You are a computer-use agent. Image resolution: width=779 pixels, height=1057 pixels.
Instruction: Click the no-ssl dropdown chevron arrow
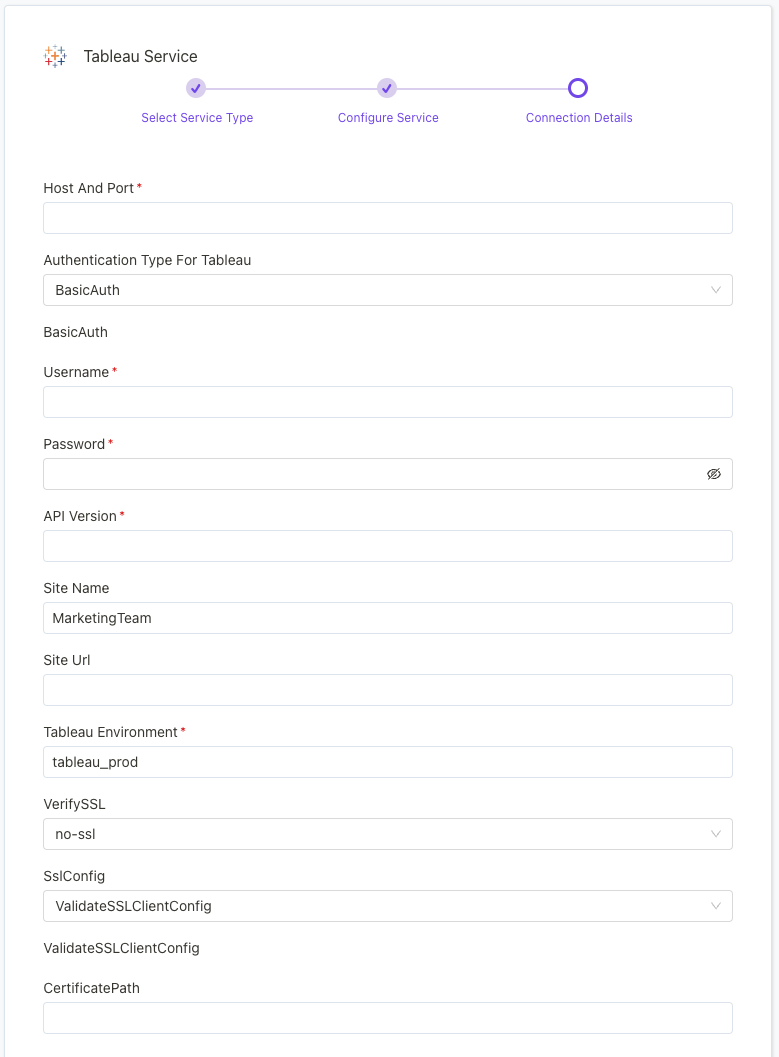pyautogui.click(x=716, y=834)
